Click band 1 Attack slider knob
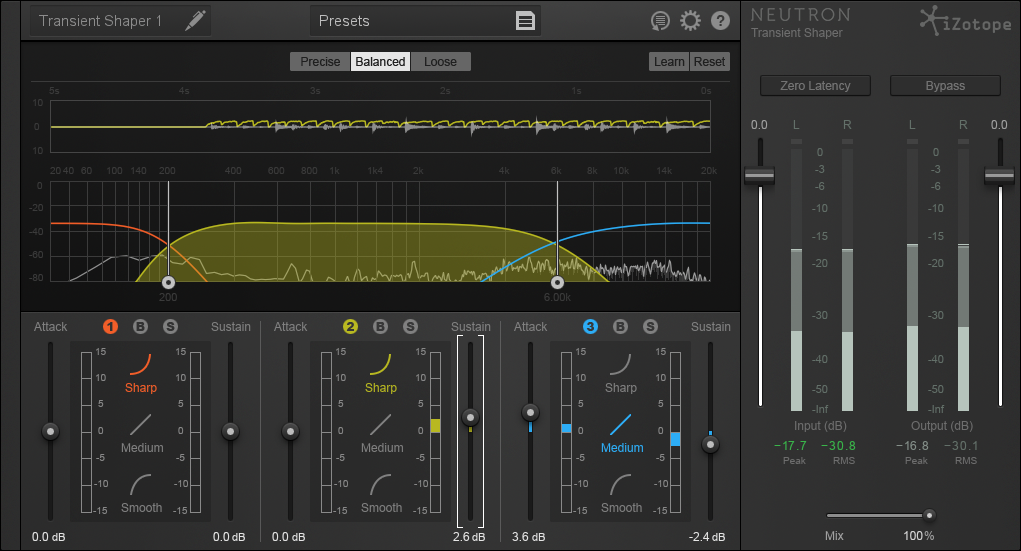This screenshot has height=551, width=1021. point(50,431)
